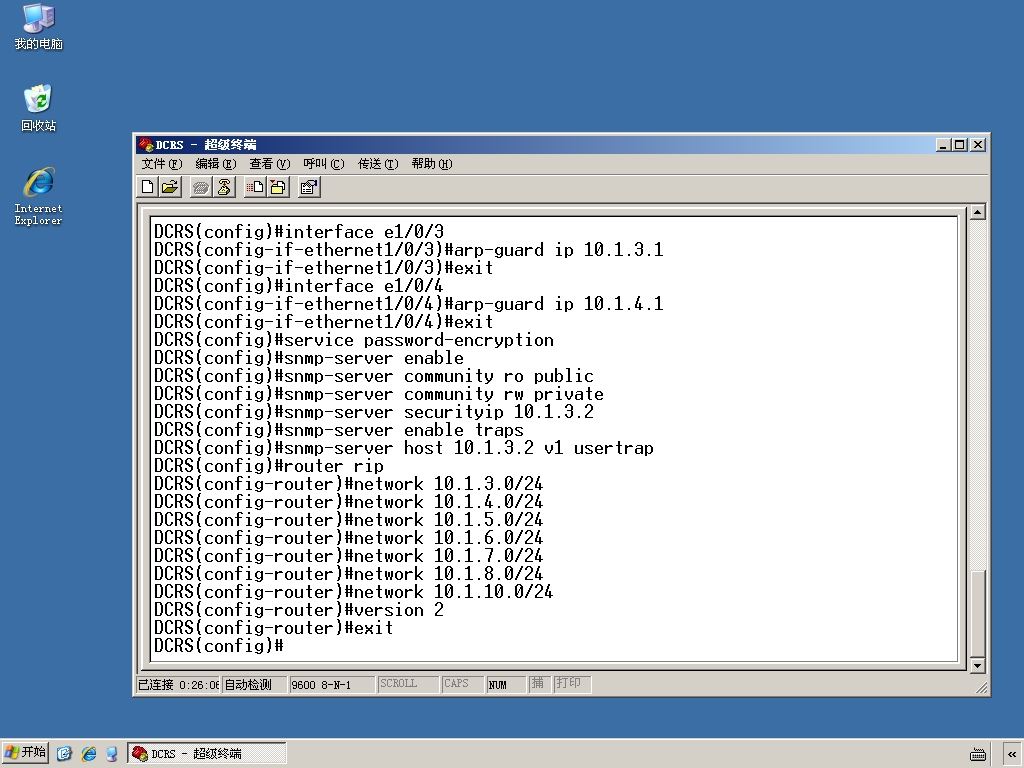Screen dimensions: 1024x768
Task: Select the Recycle Bin desktop icon
Action: tap(39, 108)
